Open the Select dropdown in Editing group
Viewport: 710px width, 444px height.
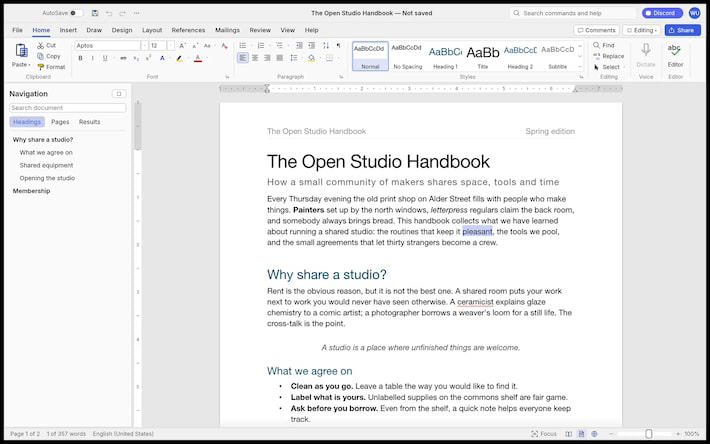609,67
